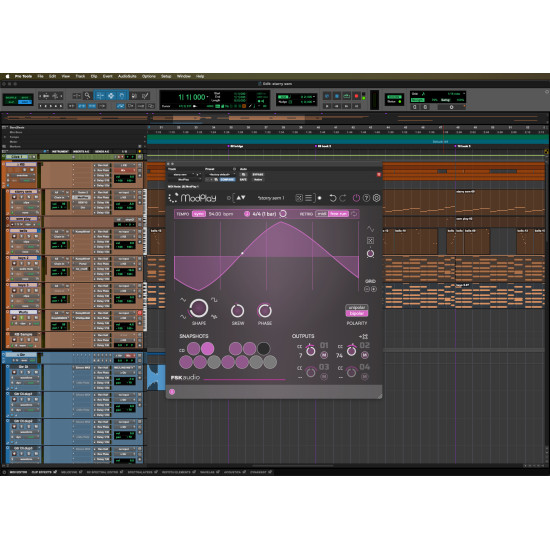The image size is (550, 550).
Task: Select the Selector tool in Pro Tools toolbar
Action: pos(111,95)
